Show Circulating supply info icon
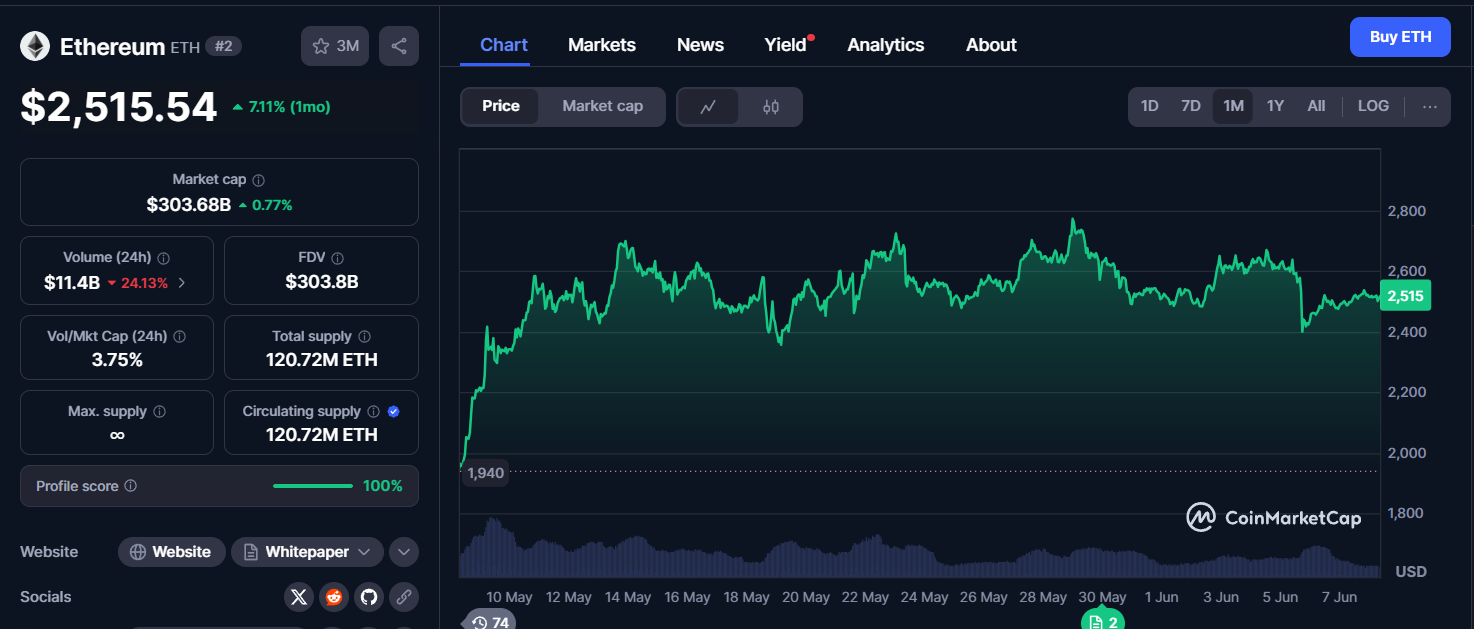This screenshot has height=629, width=1474. click(373, 412)
